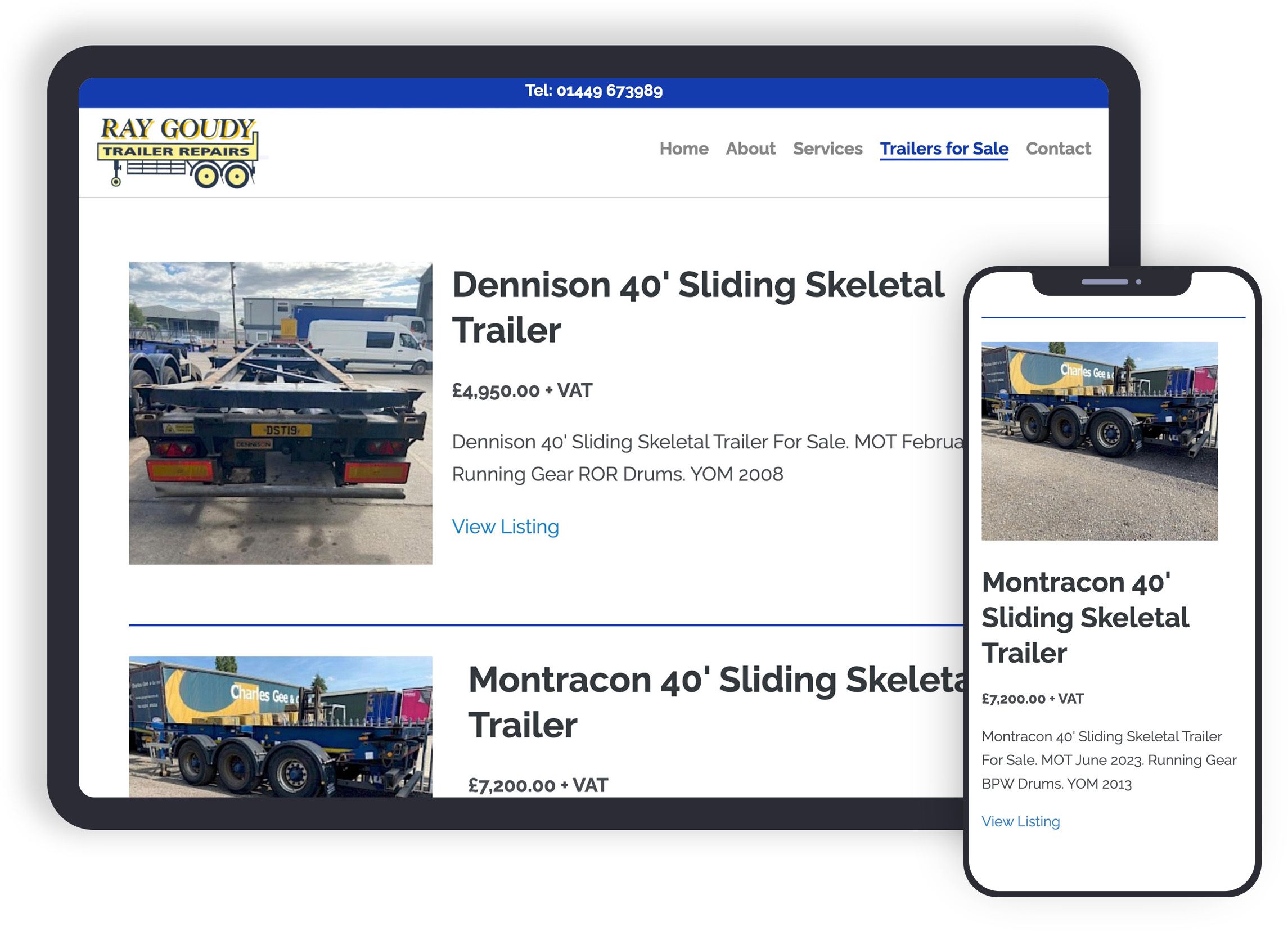Open View Listing under the Dennison trailer
The height and width of the screenshot is (931, 1288).
pos(505,527)
